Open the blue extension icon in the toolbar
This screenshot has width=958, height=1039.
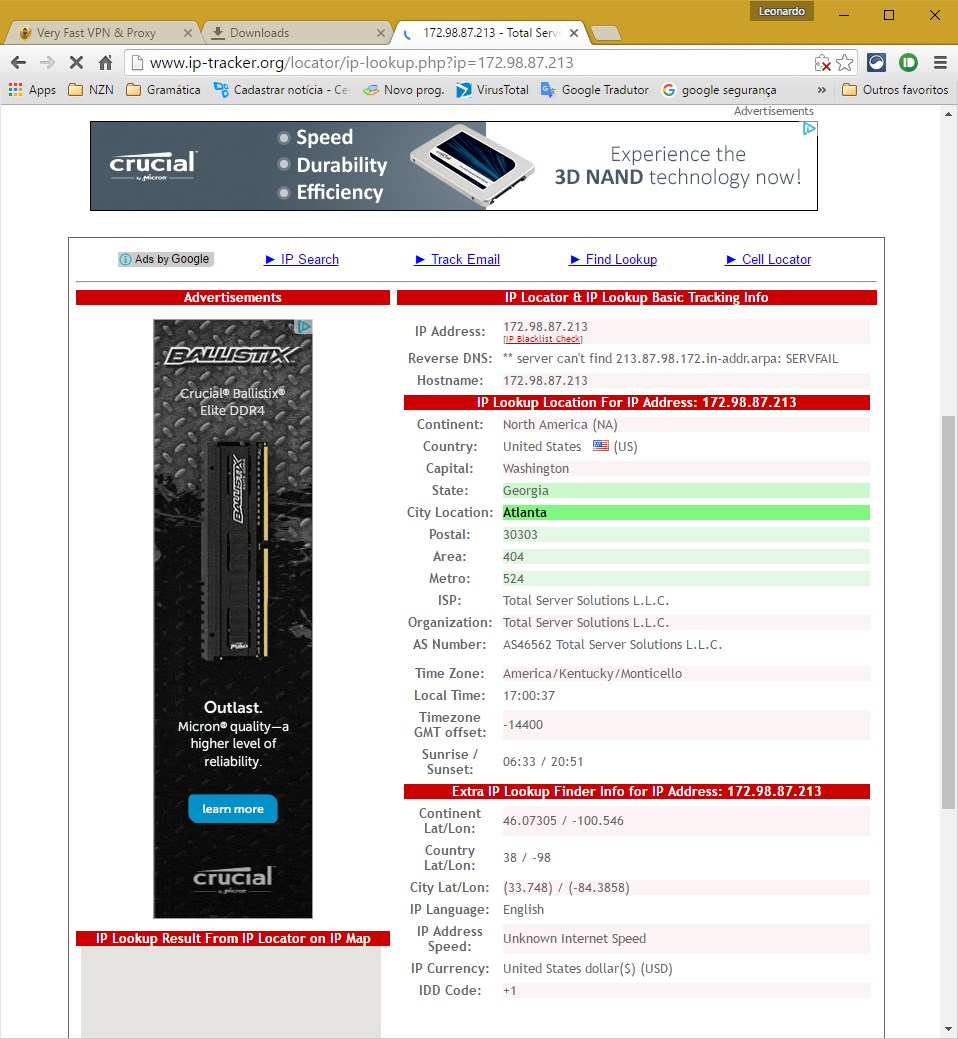[x=877, y=63]
